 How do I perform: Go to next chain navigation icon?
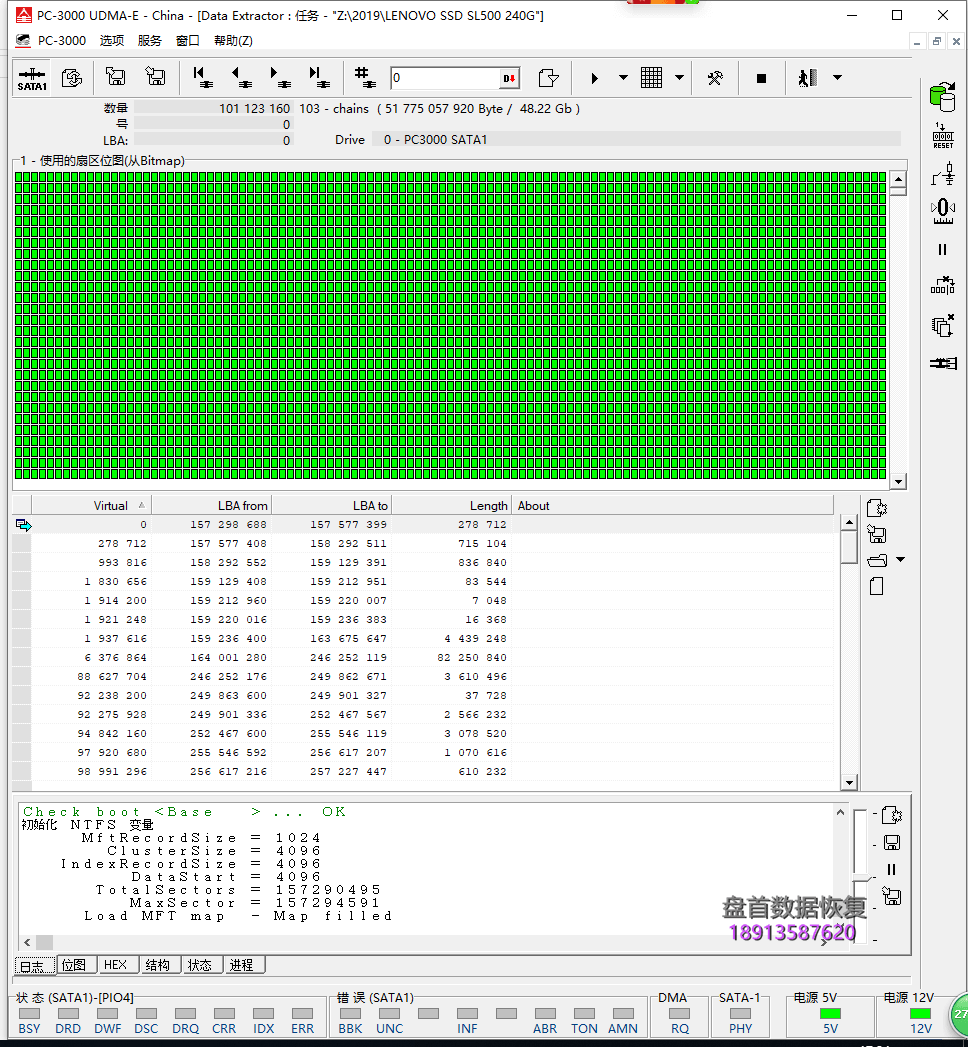[x=280, y=77]
